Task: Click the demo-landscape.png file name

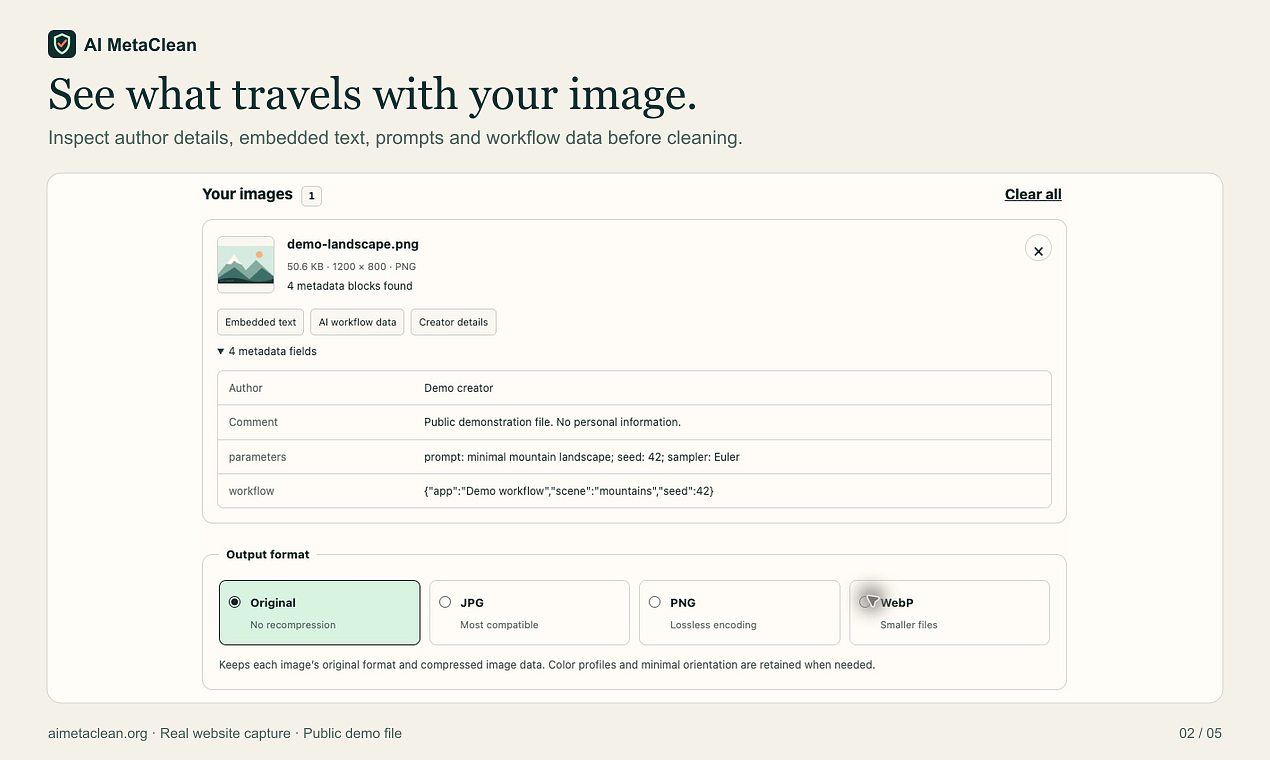Action: [353, 244]
